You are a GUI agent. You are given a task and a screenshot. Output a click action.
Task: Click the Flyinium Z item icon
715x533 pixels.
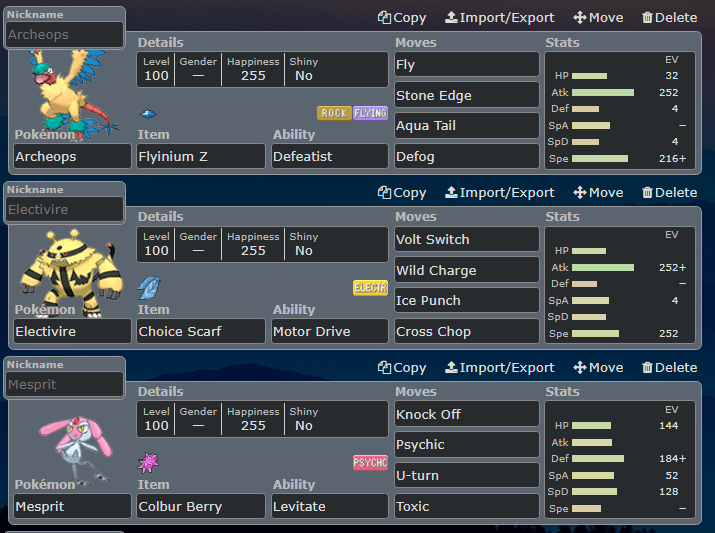tap(148, 114)
